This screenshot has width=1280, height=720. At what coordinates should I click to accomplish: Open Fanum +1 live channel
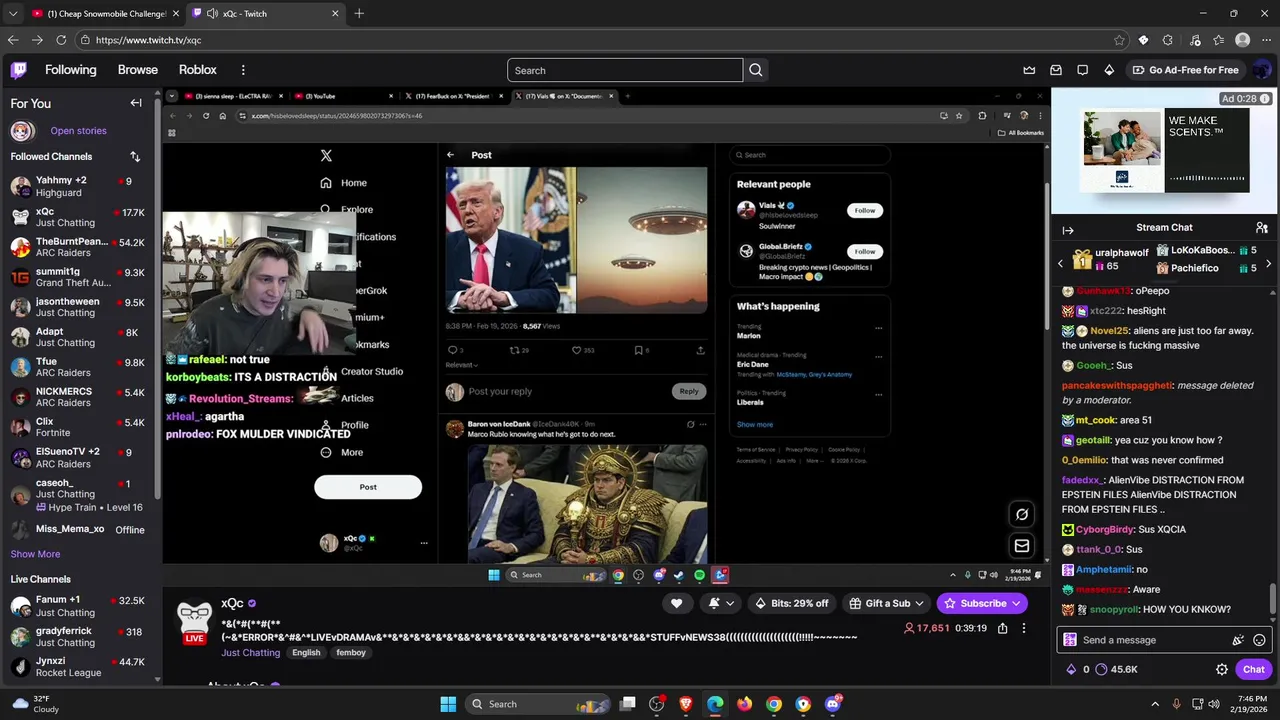point(80,606)
